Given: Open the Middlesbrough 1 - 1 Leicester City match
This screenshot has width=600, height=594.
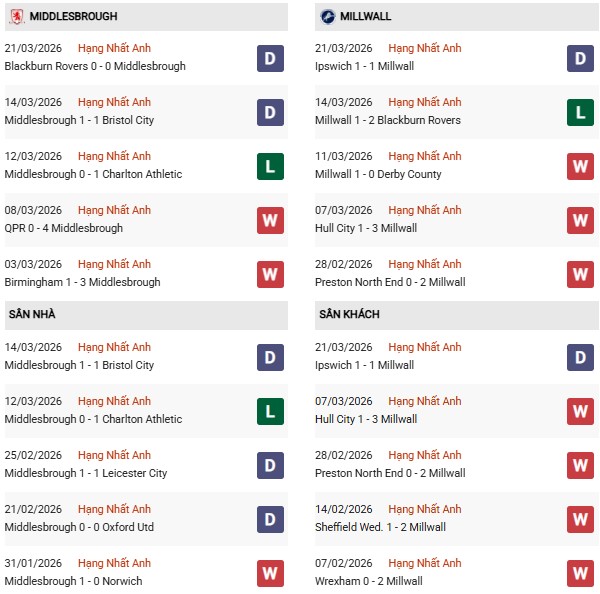Looking at the screenshot, I should 86,473.
